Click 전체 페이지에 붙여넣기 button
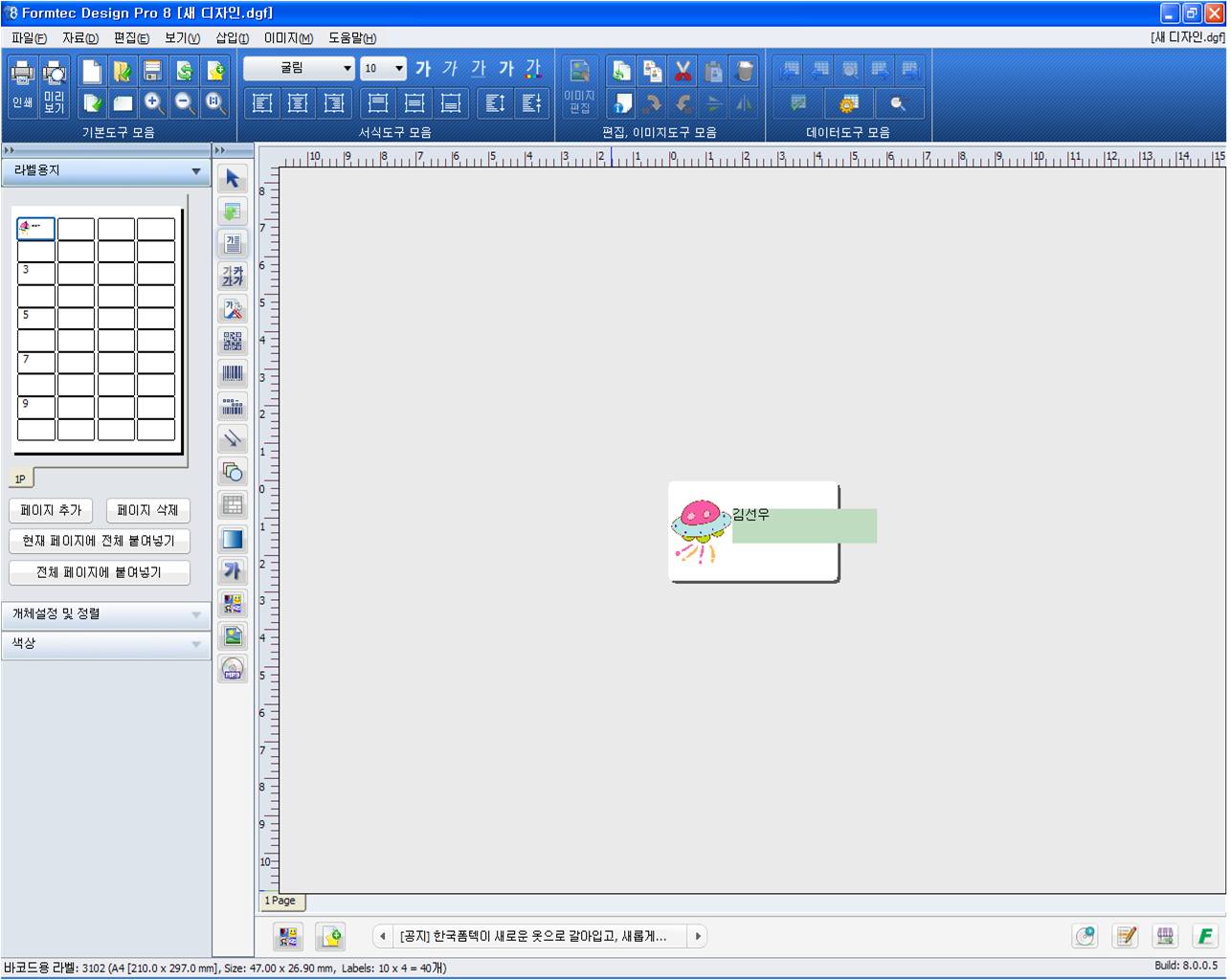1231x980 pixels. click(x=100, y=572)
